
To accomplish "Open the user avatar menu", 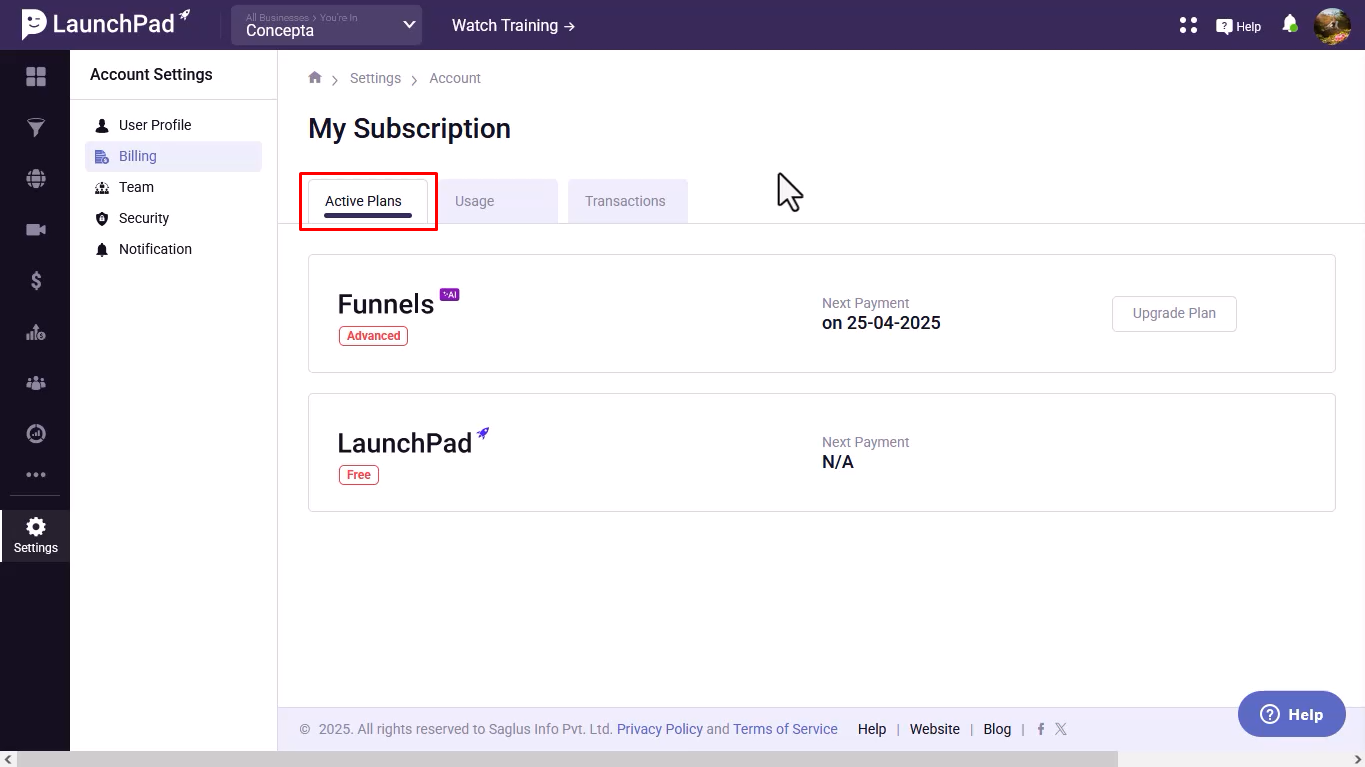I will pyautogui.click(x=1332, y=26).
